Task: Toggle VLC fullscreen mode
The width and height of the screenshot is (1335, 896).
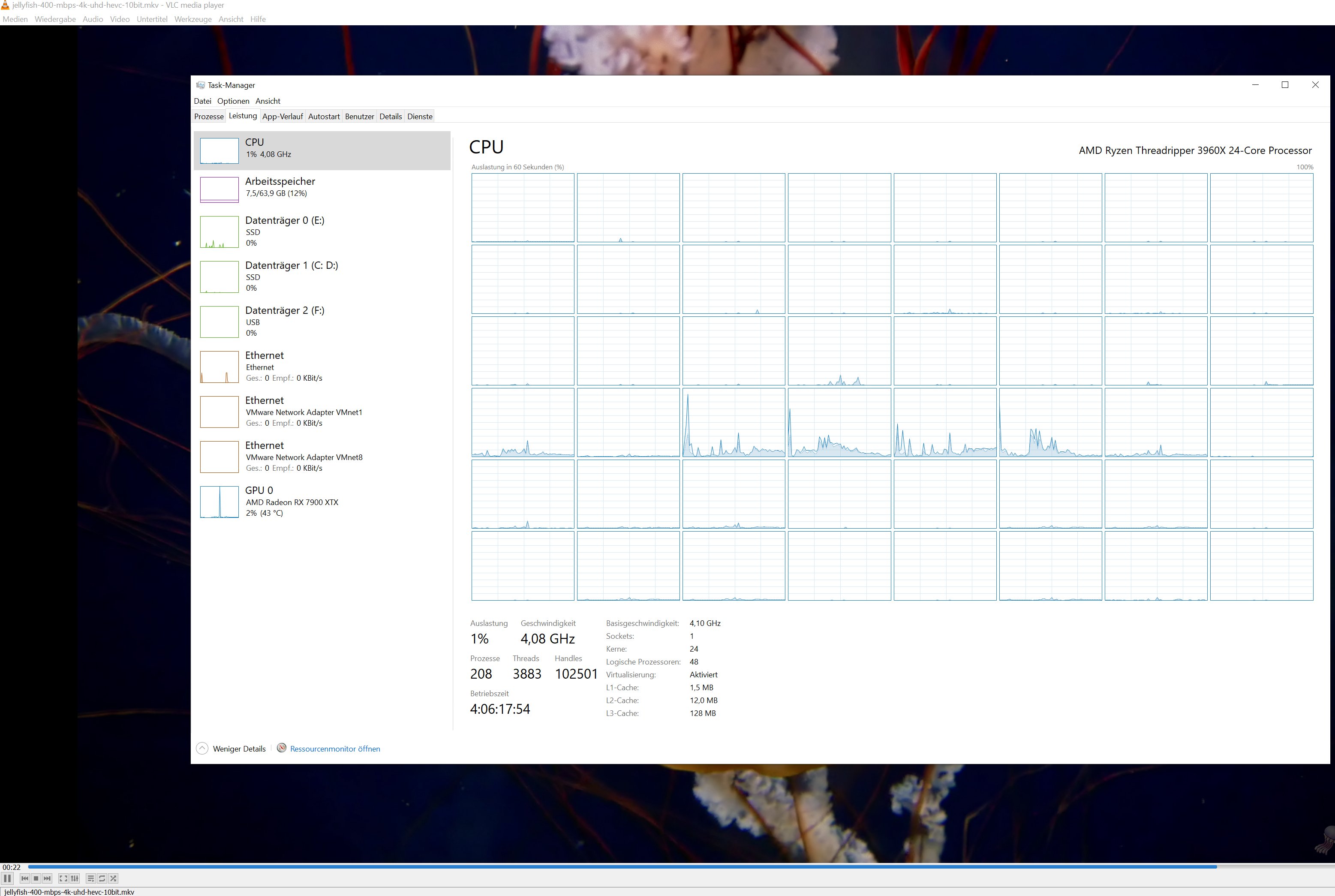Action: point(63,878)
